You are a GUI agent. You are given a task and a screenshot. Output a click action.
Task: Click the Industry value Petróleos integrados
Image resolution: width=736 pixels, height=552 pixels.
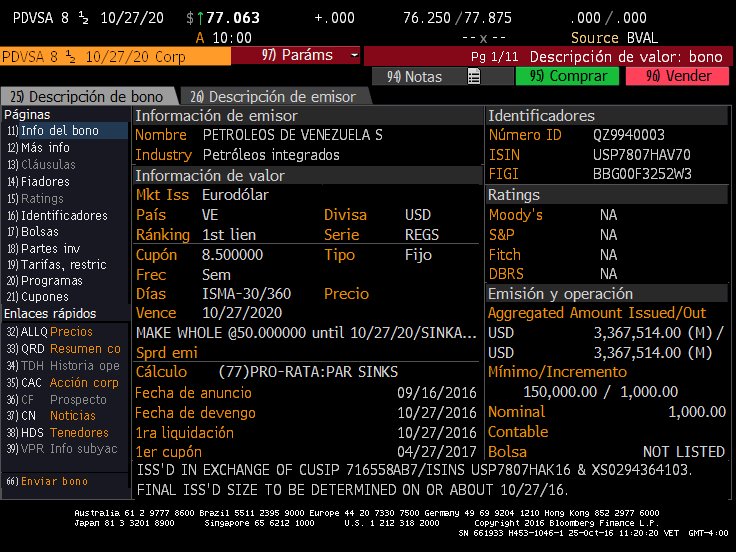271,154
